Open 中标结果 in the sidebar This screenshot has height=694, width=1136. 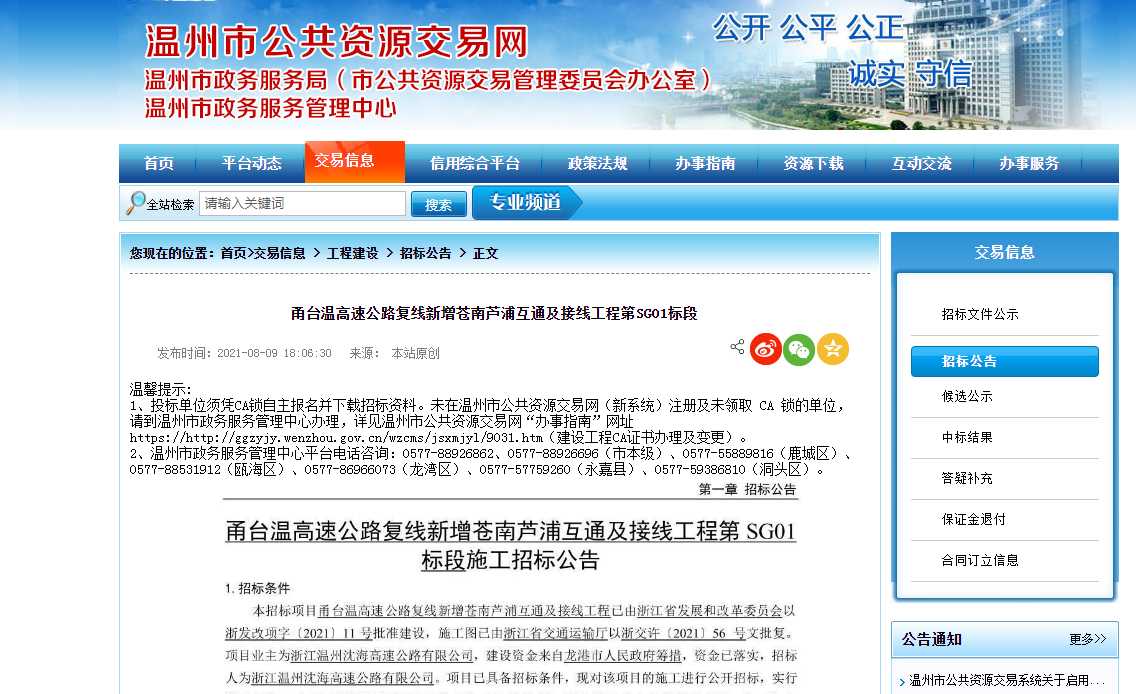(967, 437)
